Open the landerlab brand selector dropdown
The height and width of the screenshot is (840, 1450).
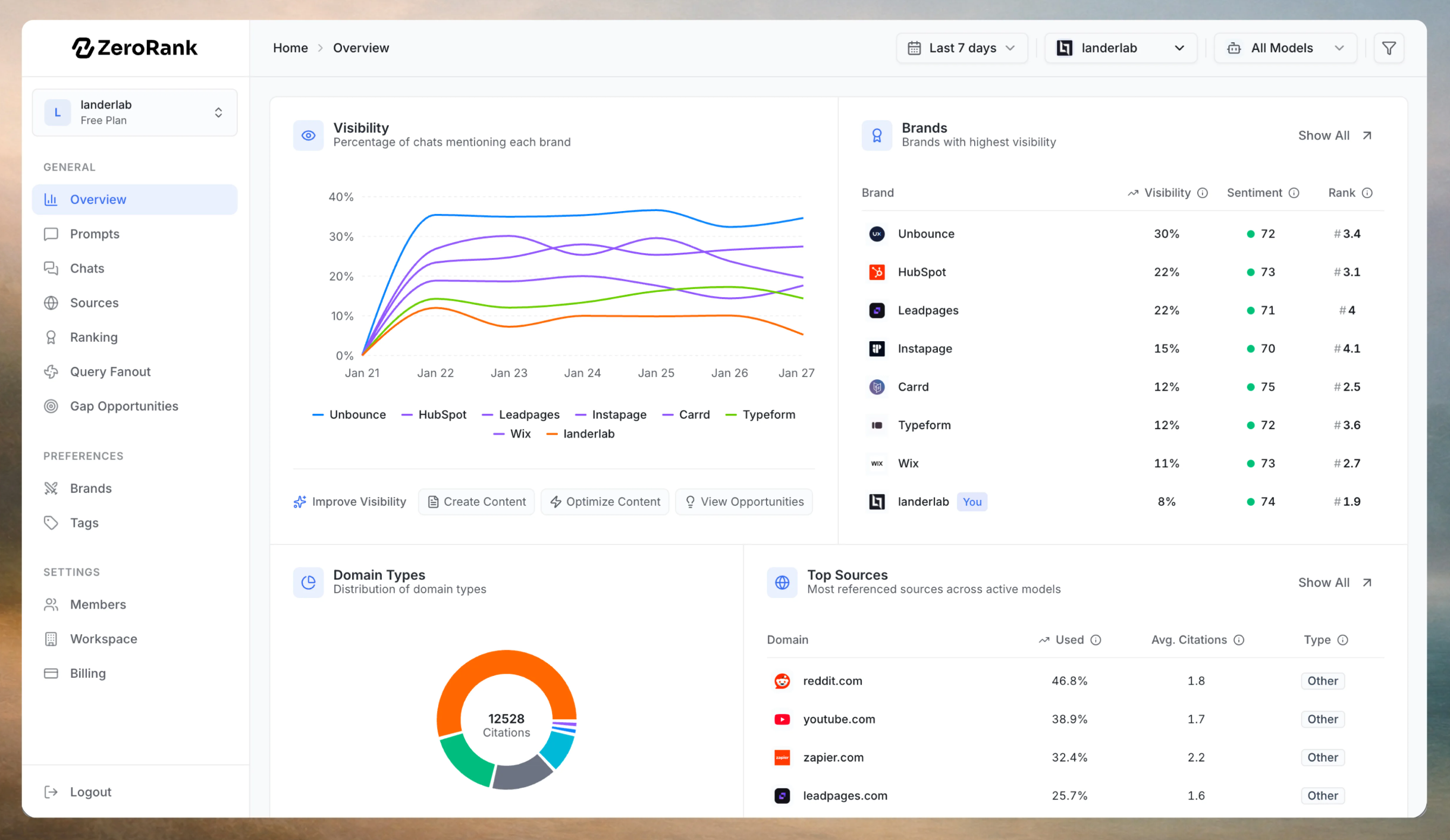pos(1121,48)
